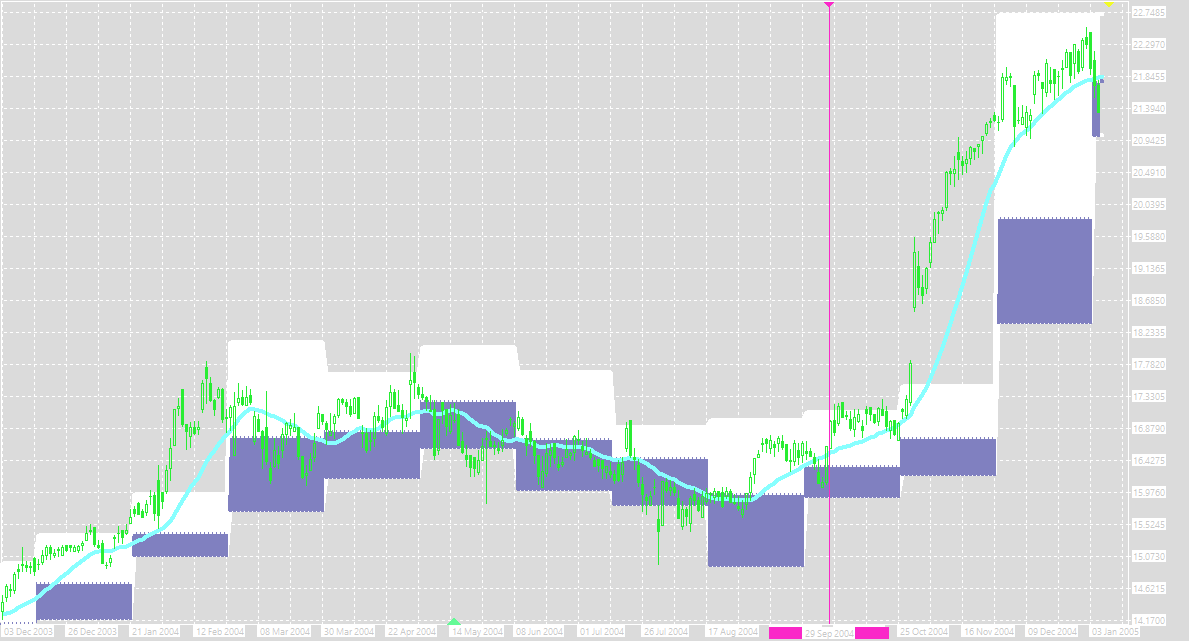1189x641 pixels.
Task: Click the yellow triangle marker at top right
Action: tap(1108, 5)
